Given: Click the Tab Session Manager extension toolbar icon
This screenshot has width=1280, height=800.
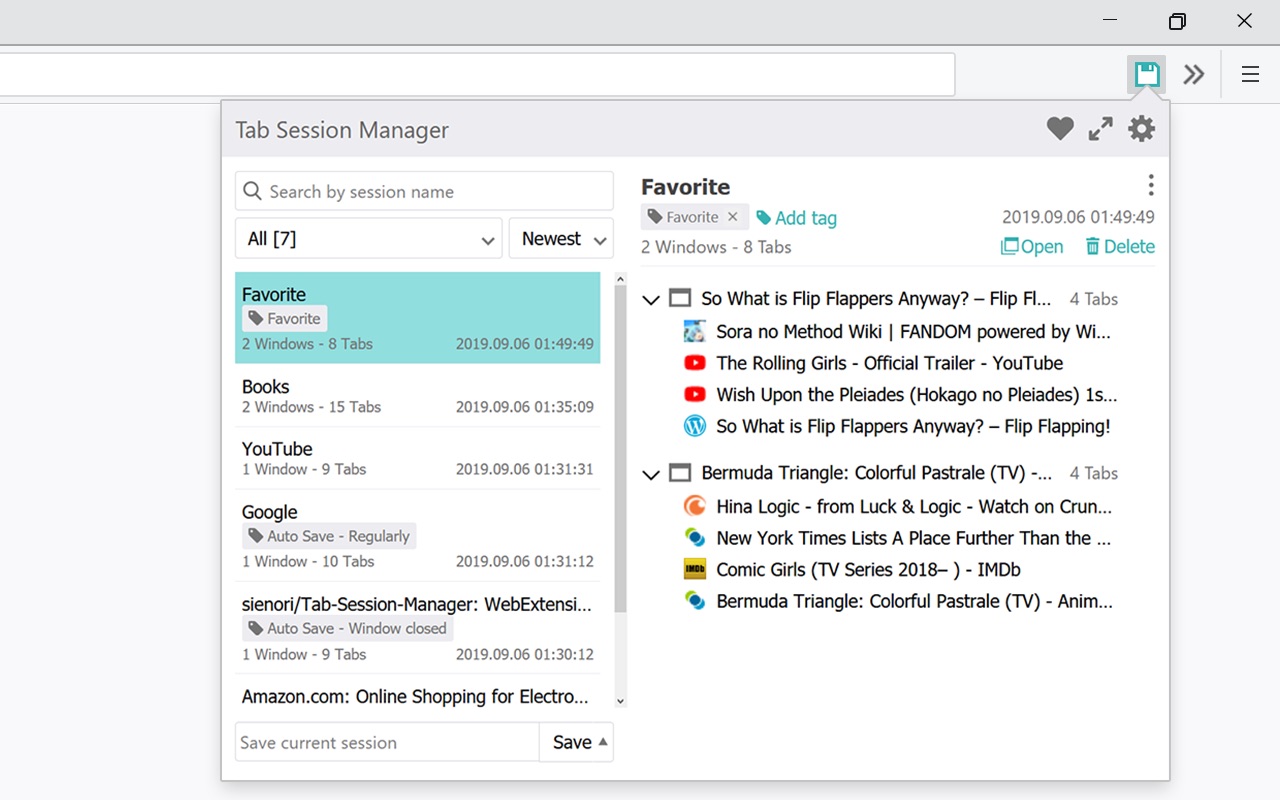Looking at the screenshot, I should pos(1146,73).
